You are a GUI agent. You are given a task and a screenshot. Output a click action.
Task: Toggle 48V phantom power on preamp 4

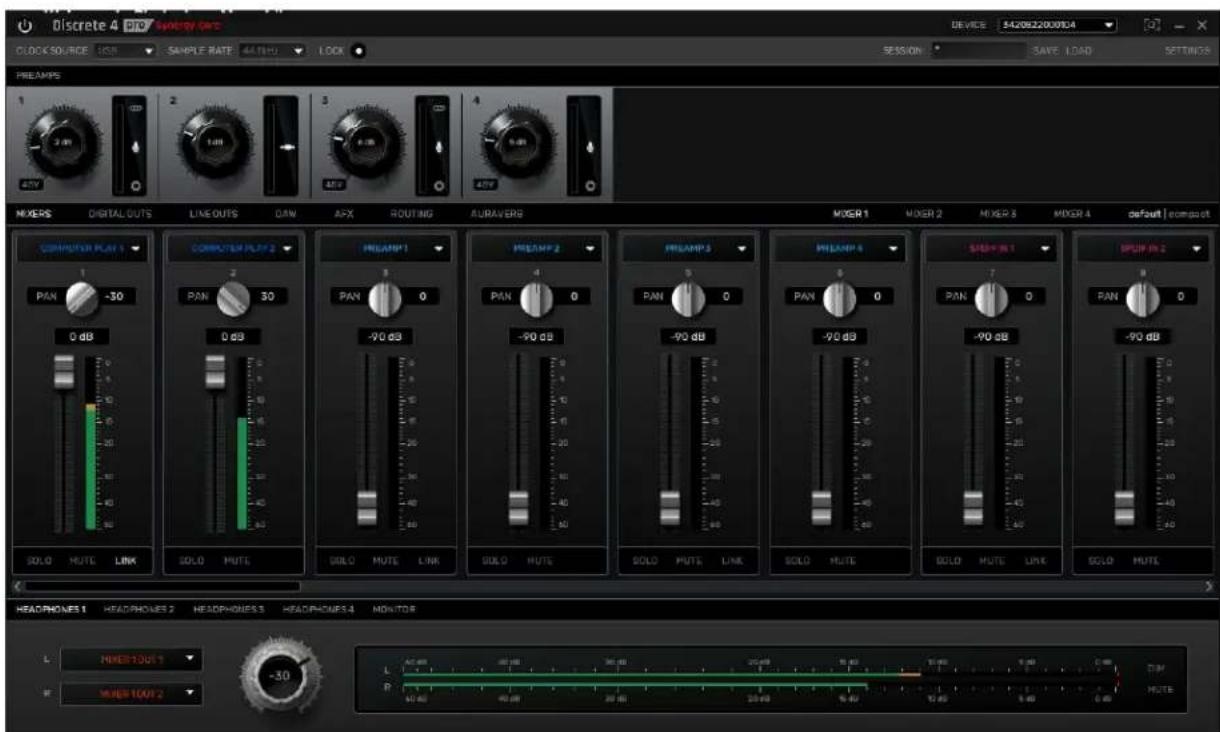(x=485, y=184)
